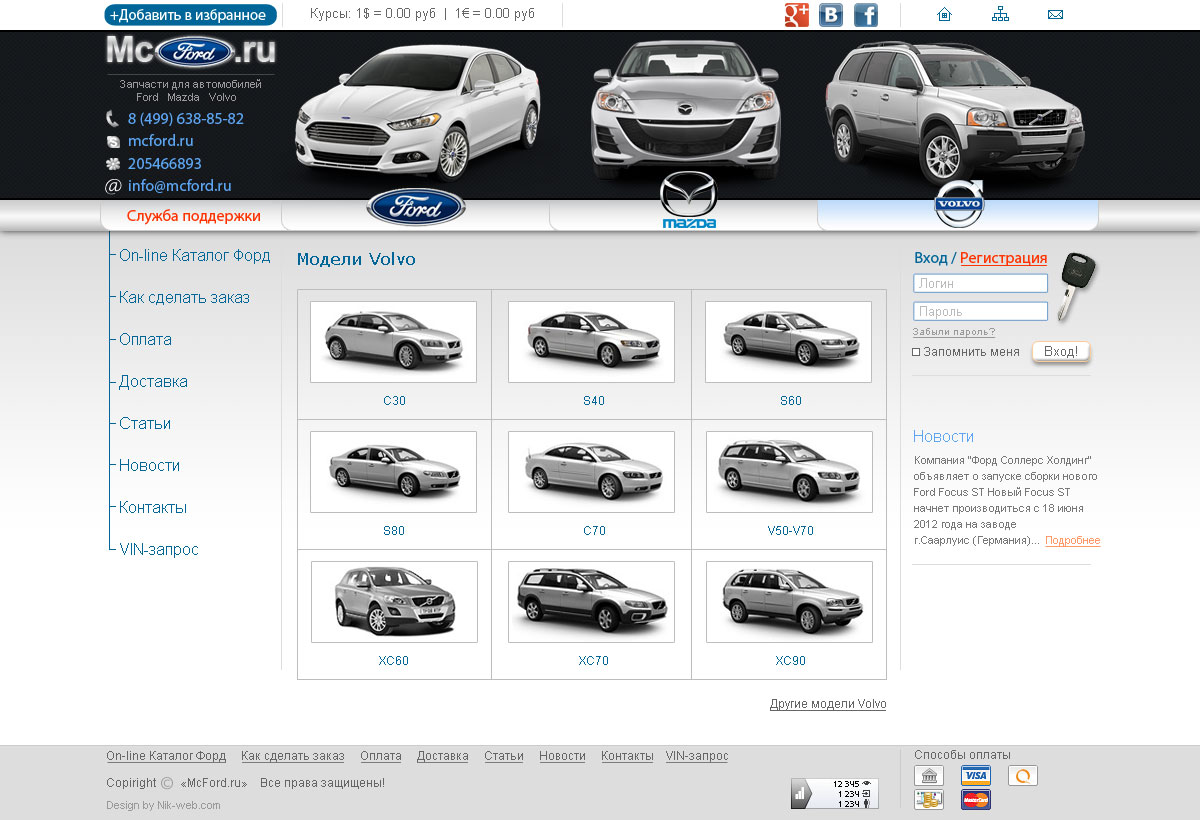
Task: Click the orange Qiwi payment icon
Action: 1022,776
